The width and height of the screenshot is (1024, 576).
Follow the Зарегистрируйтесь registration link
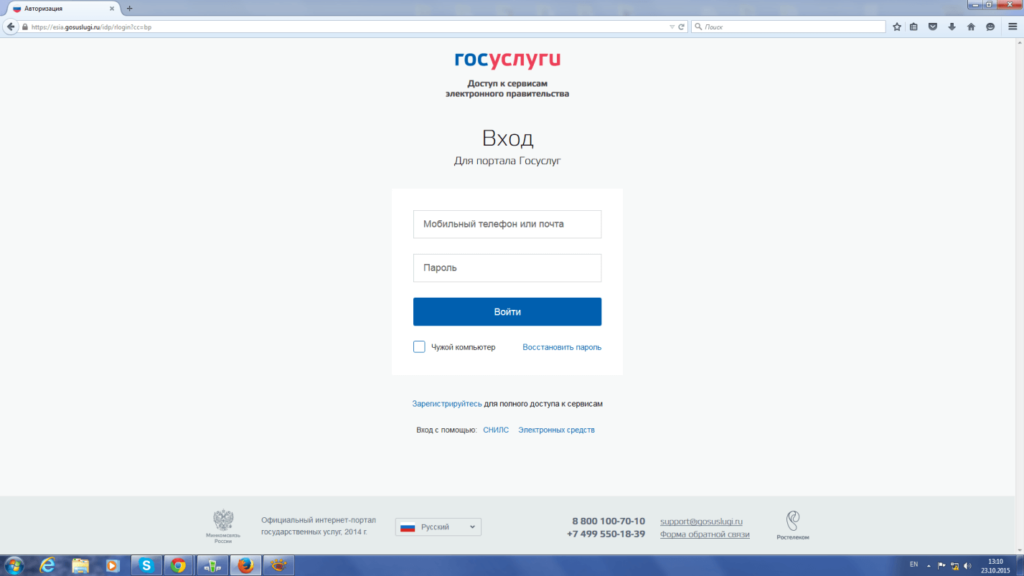pos(447,404)
